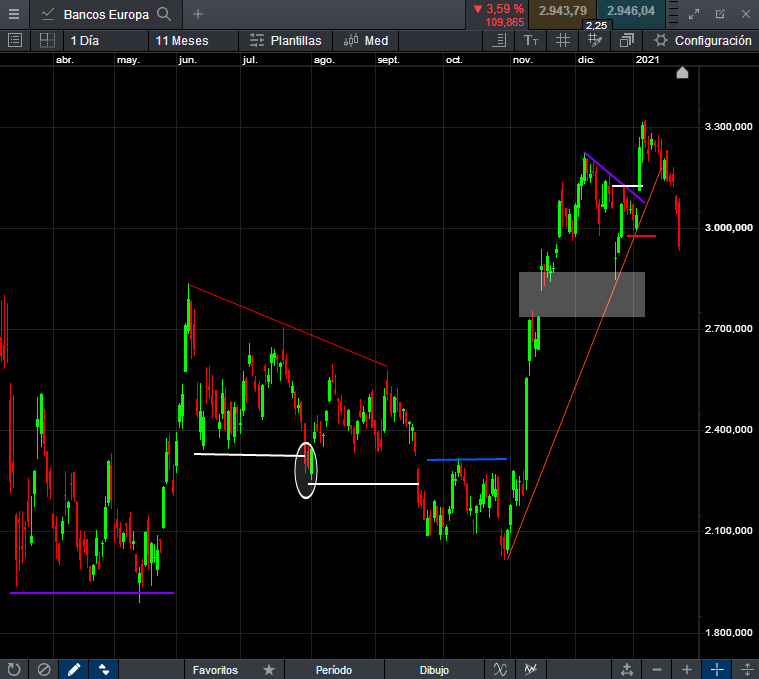Click the sell price 2.943,79
This screenshot has height=679, width=759.
(x=562, y=11)
